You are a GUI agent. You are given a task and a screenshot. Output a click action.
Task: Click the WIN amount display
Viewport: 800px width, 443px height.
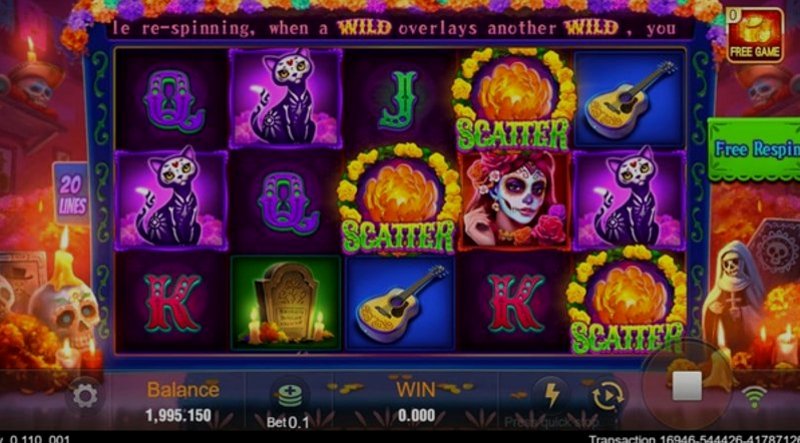pyautogui.click(x=416, y=415)
